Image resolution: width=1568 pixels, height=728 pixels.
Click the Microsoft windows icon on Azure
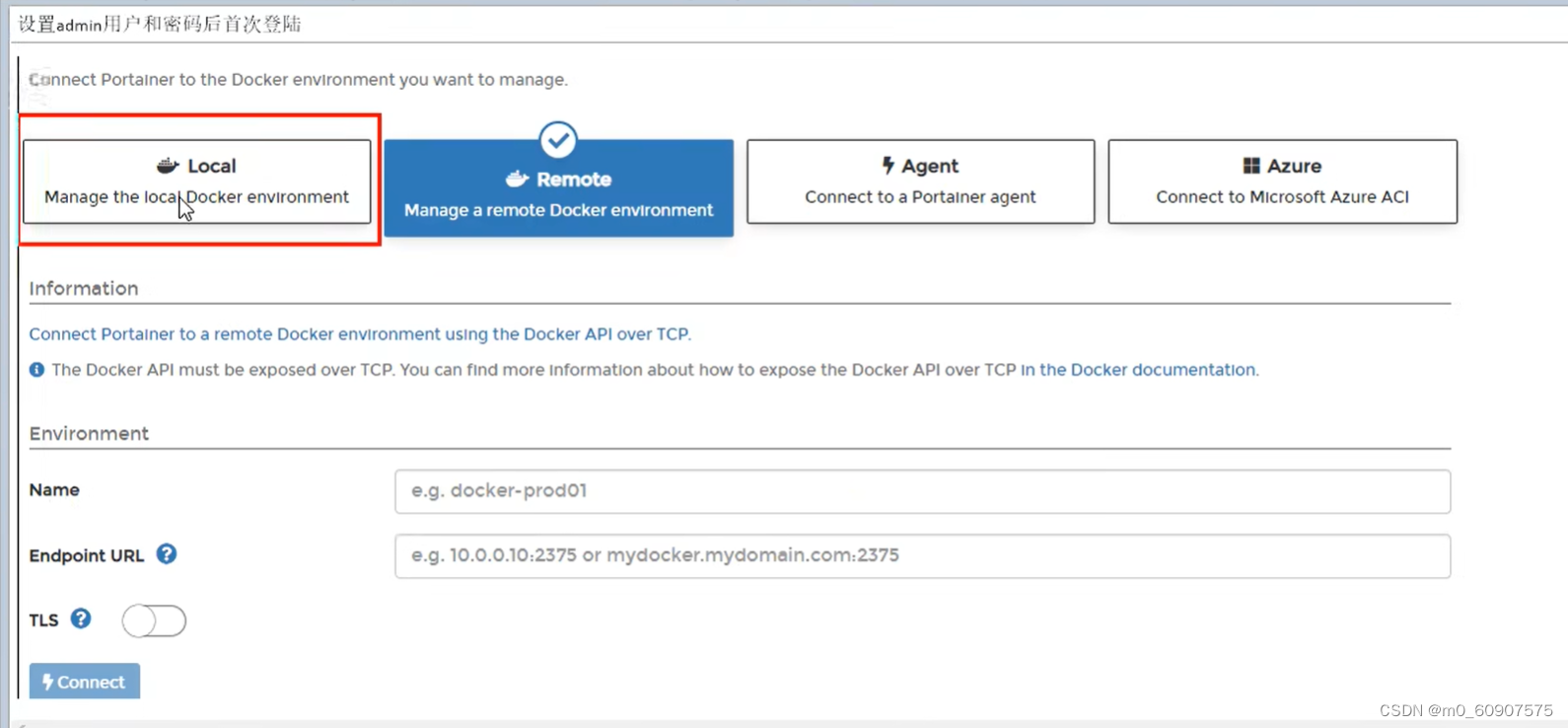[x=1251, y=166]
